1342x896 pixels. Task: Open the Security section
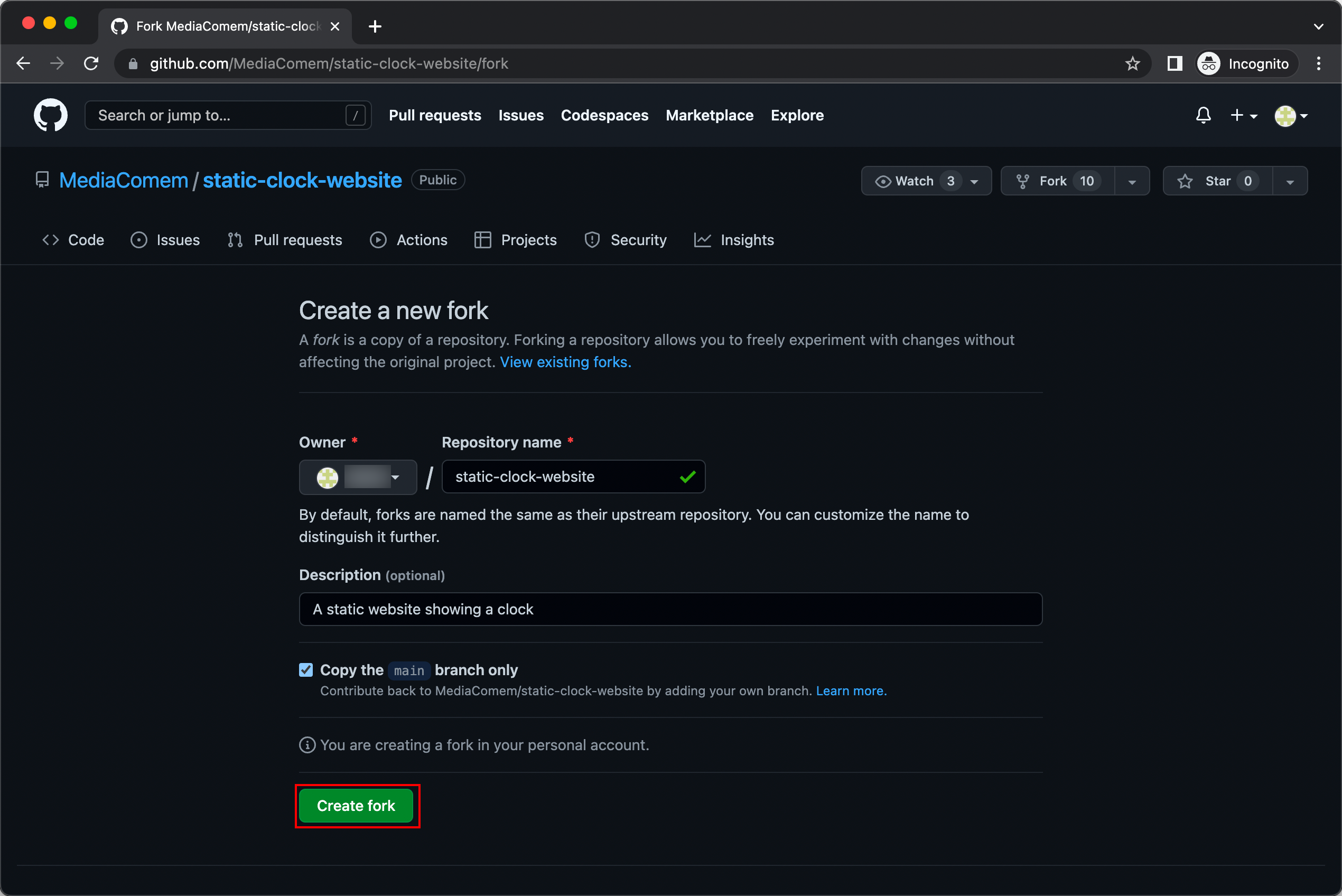click(625, 239)
